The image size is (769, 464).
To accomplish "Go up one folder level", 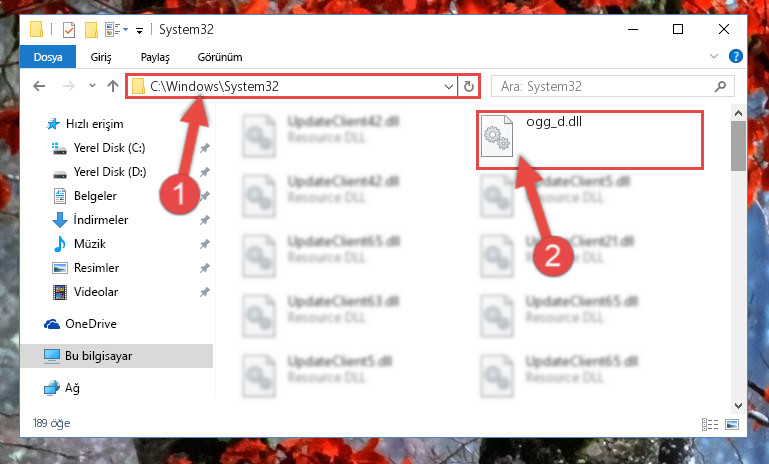I will click(x=113, y=86).
